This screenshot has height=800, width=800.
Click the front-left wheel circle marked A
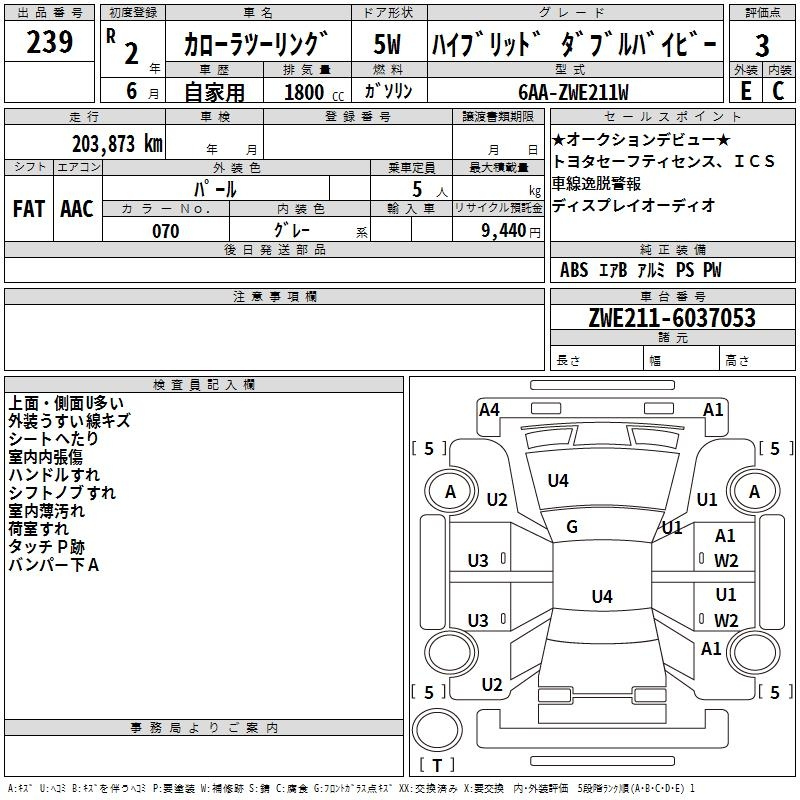tap(451, 492)
